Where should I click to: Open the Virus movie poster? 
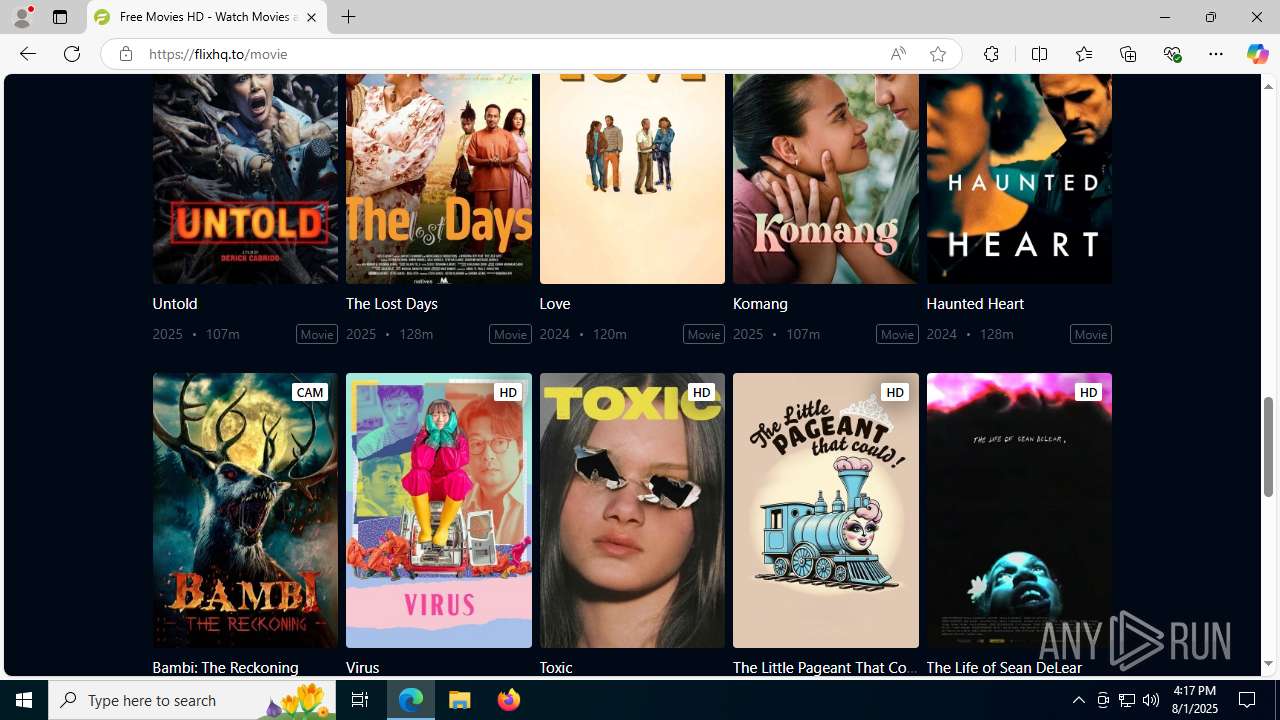click(439, 510)
